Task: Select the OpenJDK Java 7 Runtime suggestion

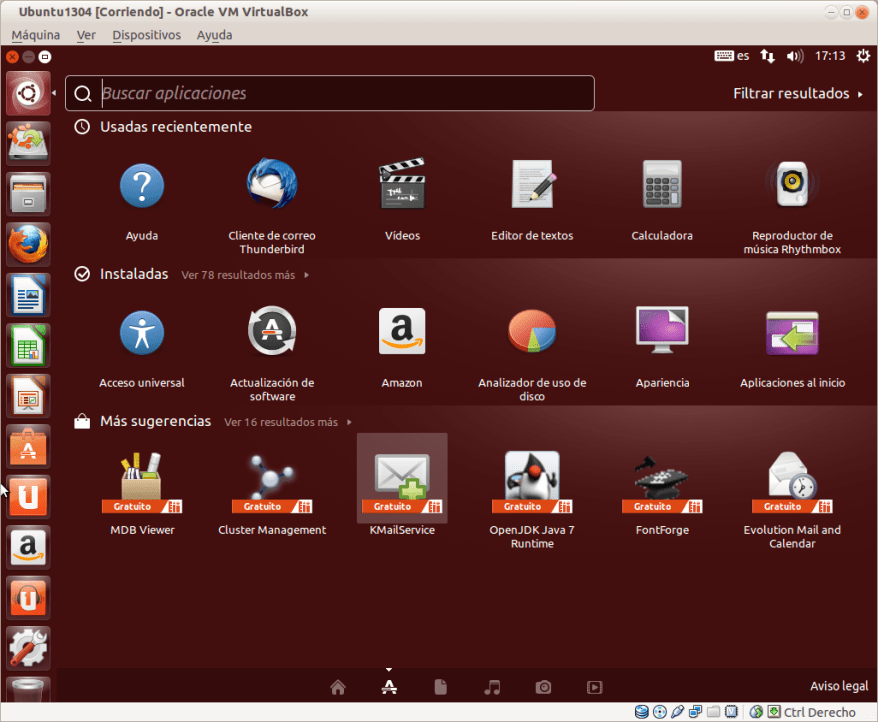Action: click(532, 479)
